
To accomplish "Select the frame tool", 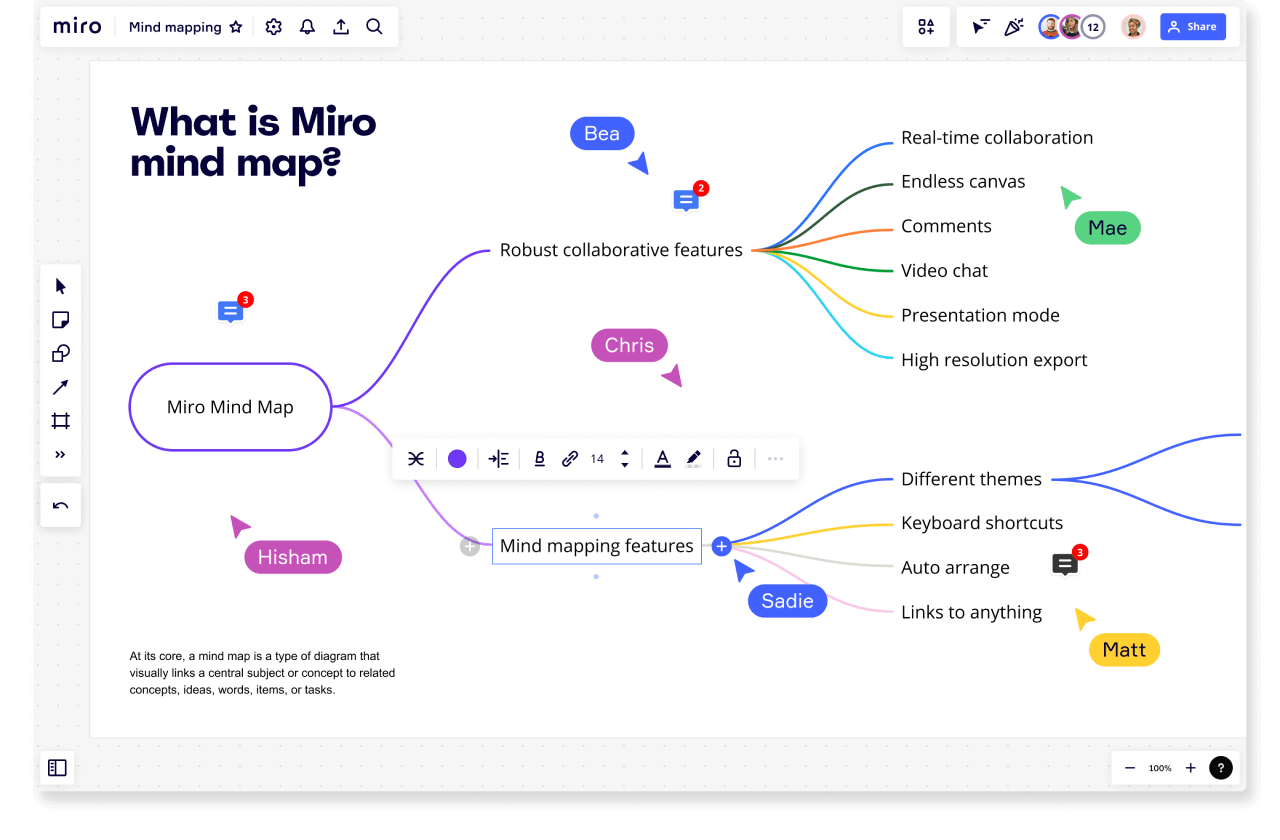I will (x=60, y=421).
